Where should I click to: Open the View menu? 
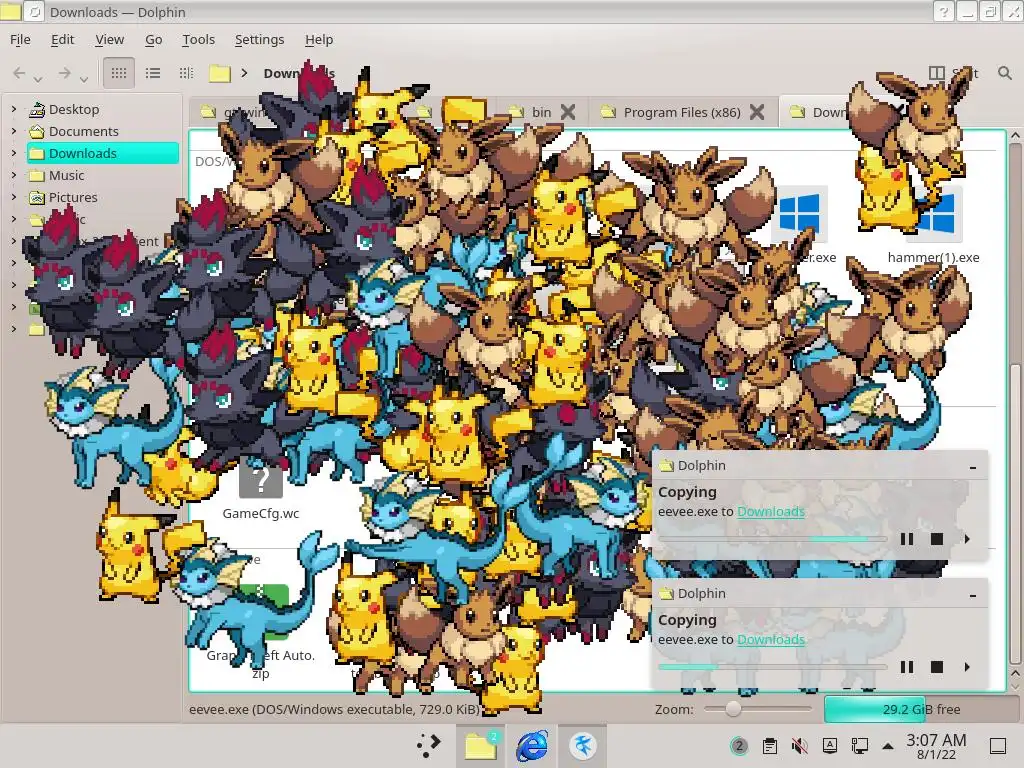coord(110,39)
